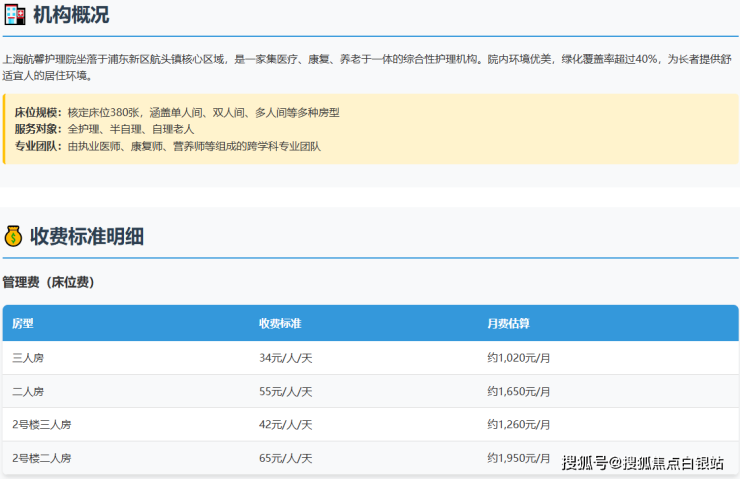
Task: Click the 收费标准 column header
Action: click(280, 324)
